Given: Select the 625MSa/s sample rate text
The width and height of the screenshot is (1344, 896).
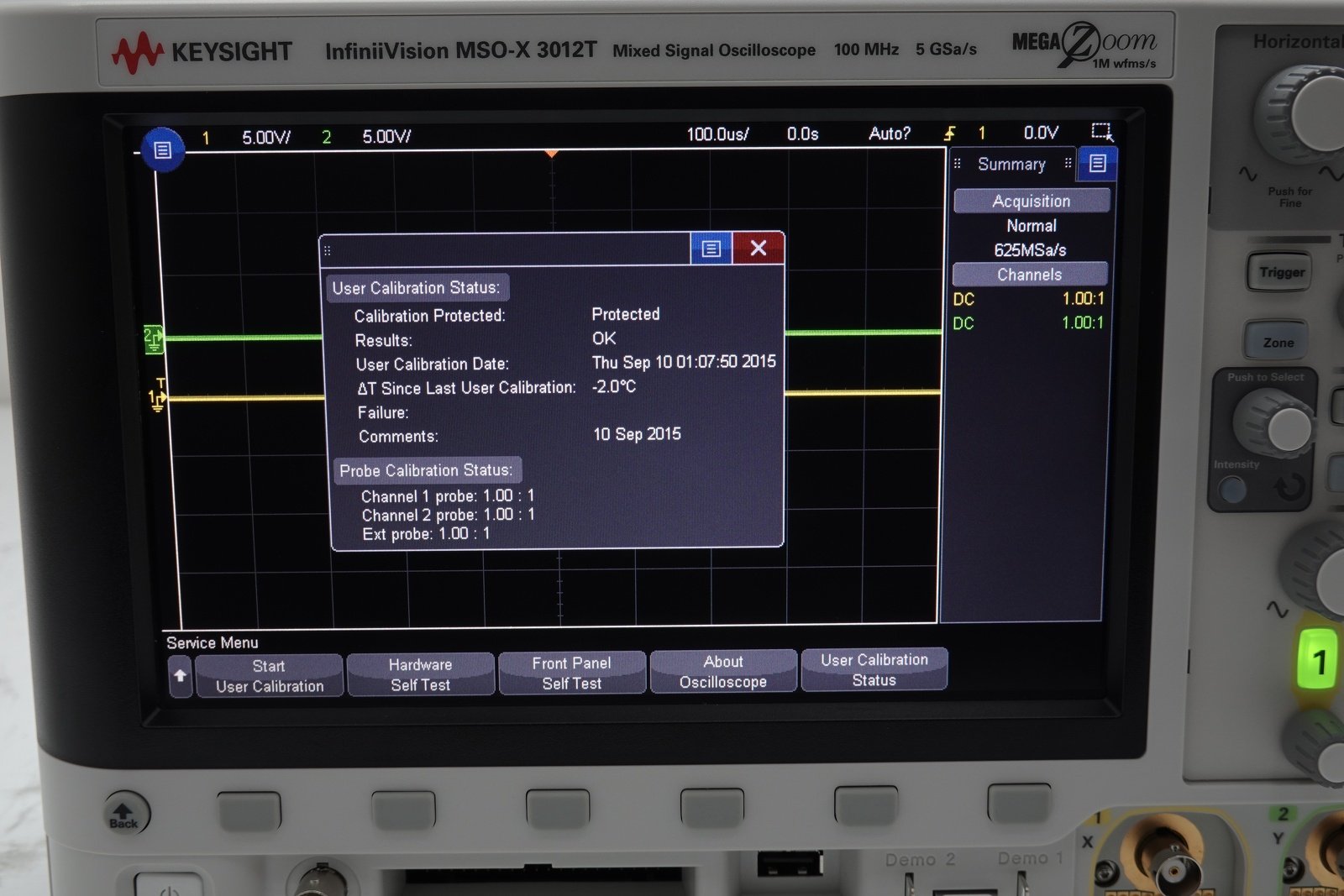Looking at the screenshot, I should (1030, 250).
